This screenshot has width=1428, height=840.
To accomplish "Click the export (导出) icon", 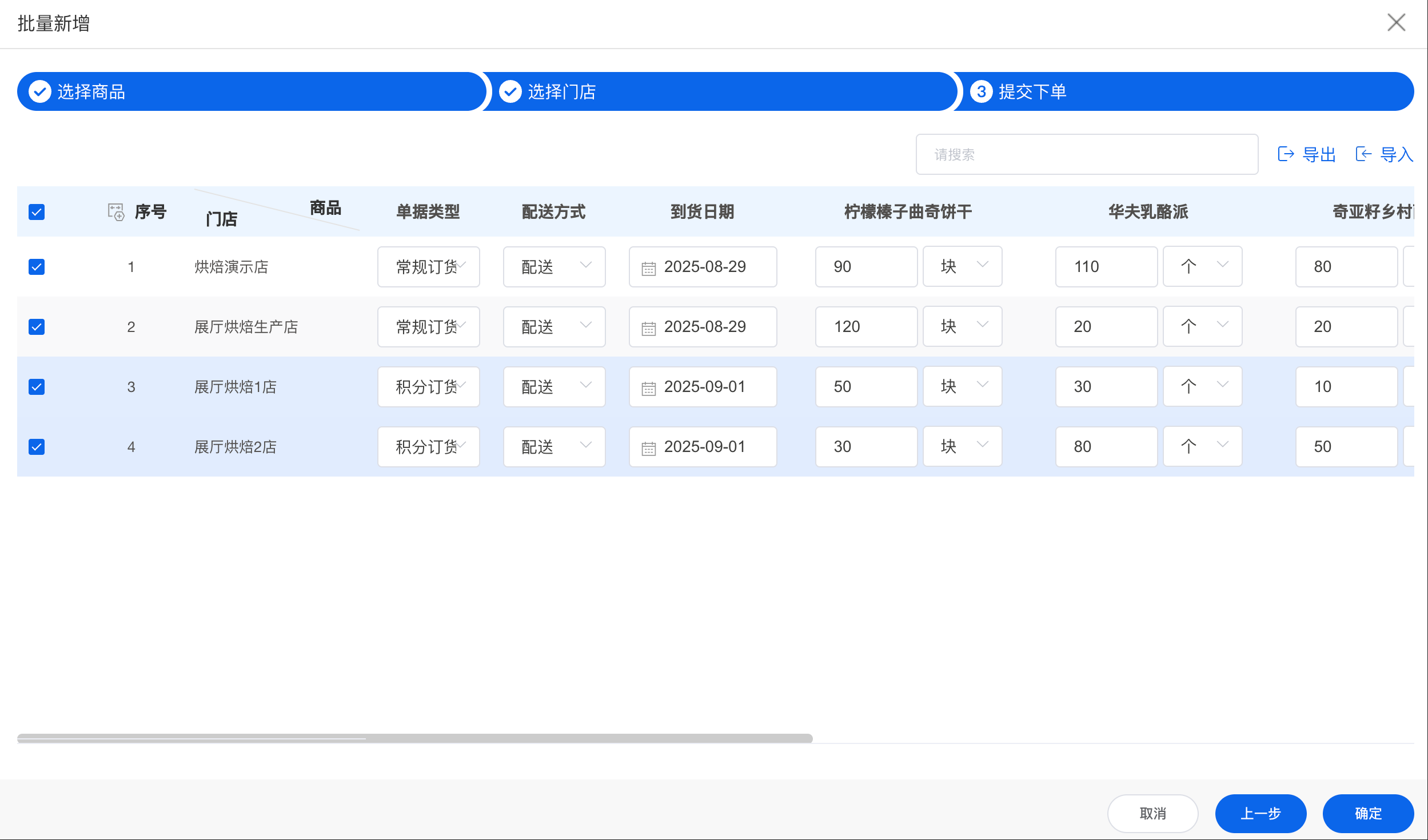I will 1286,154.
